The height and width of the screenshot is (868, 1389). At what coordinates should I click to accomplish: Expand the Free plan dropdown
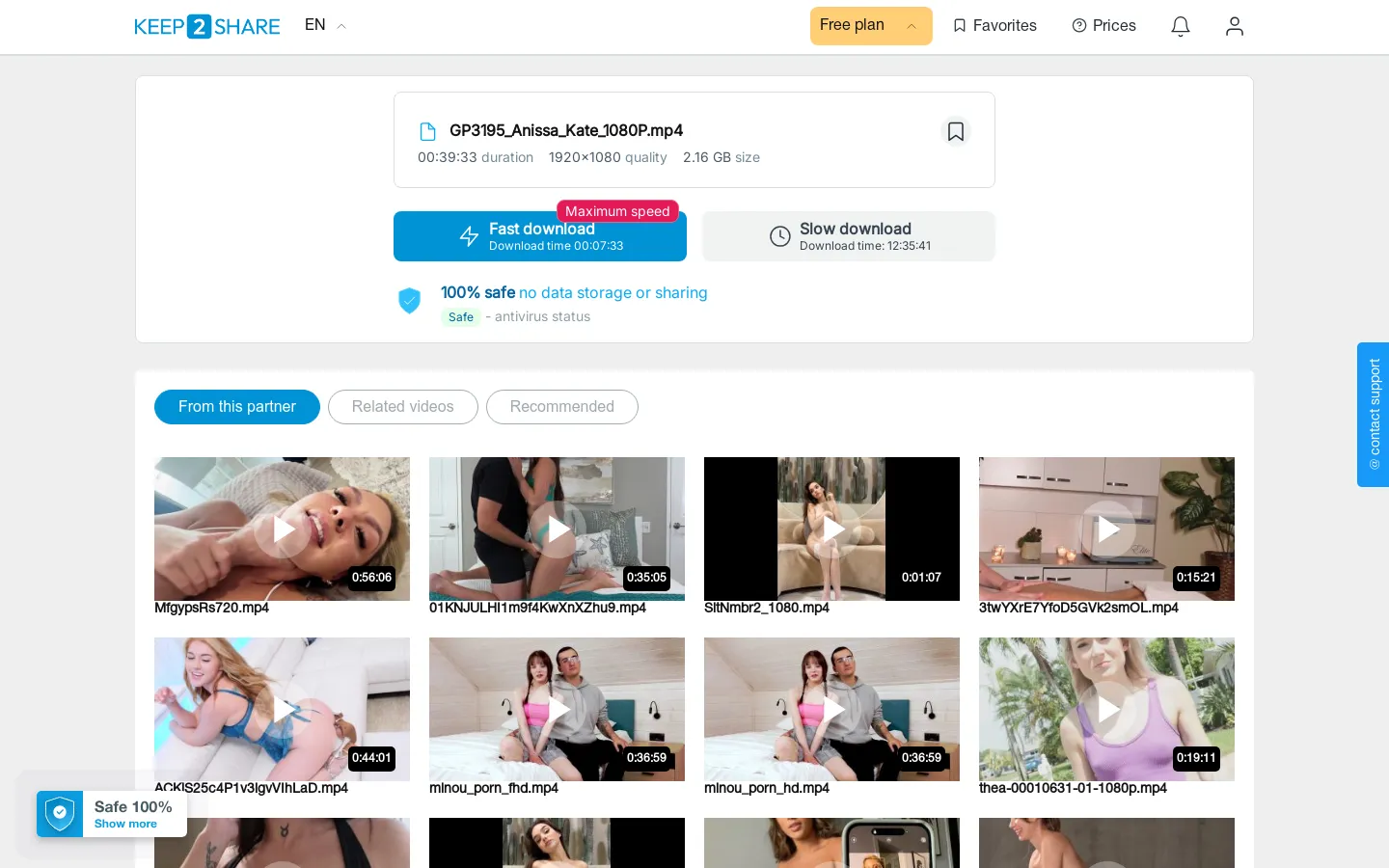871,26
